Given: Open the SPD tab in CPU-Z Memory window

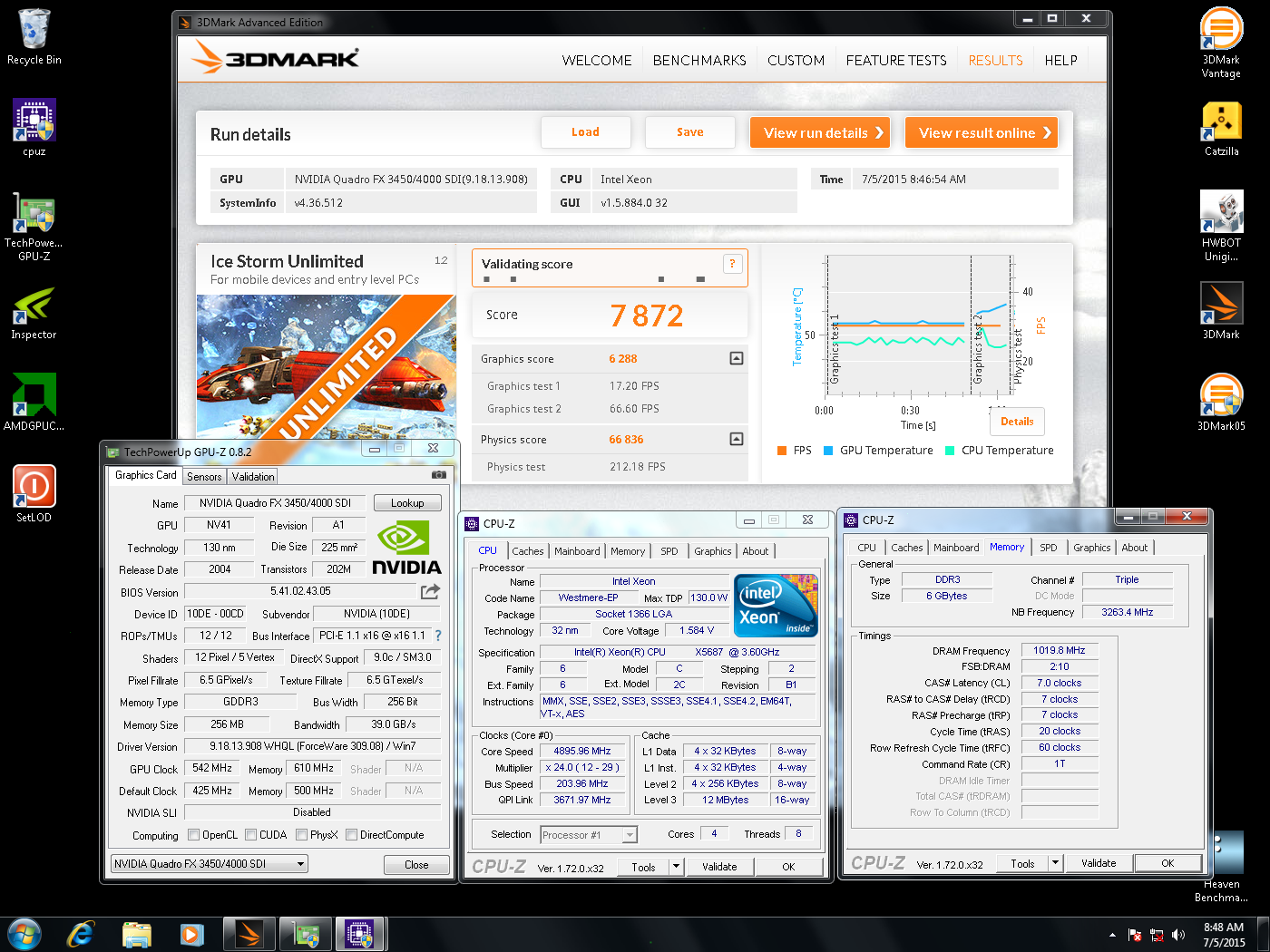Looking at the screenshot, I should click(x=1048, y=548).
